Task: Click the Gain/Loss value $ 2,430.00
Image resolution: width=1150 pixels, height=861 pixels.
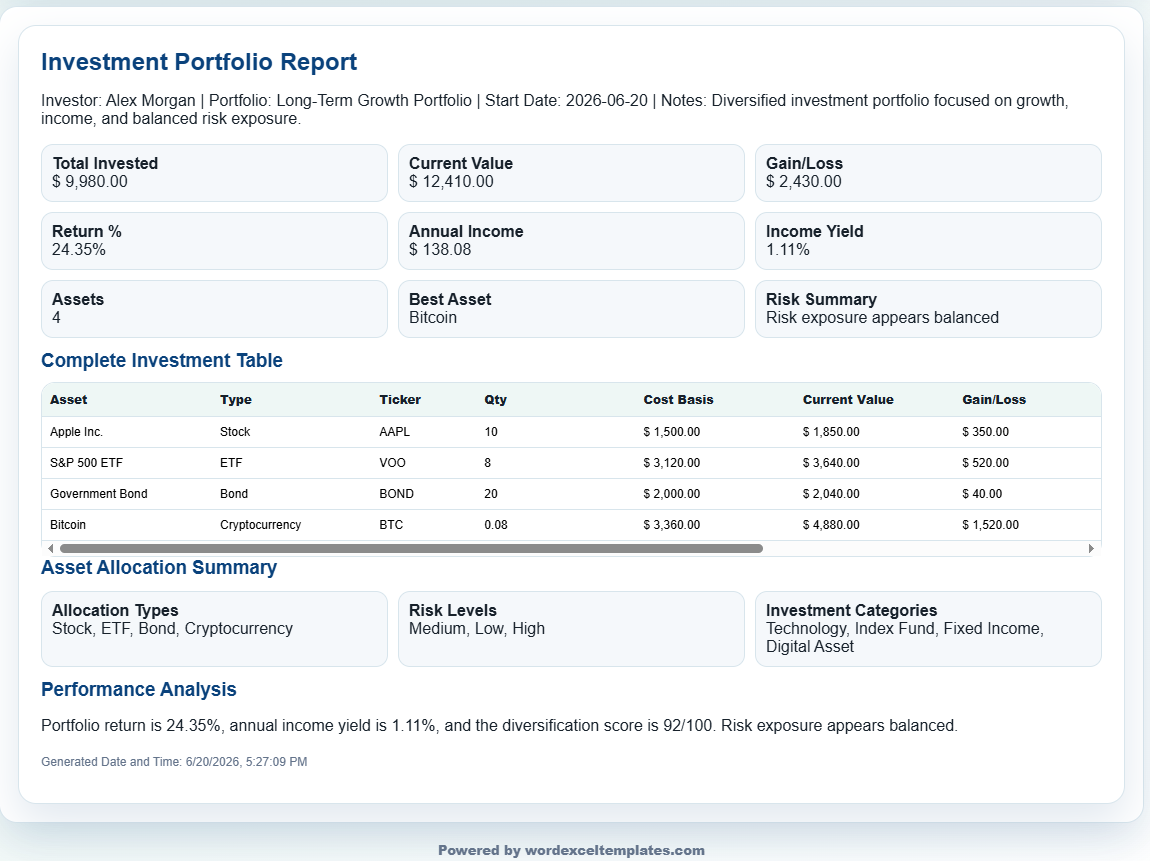Action: tap(804, 182)
